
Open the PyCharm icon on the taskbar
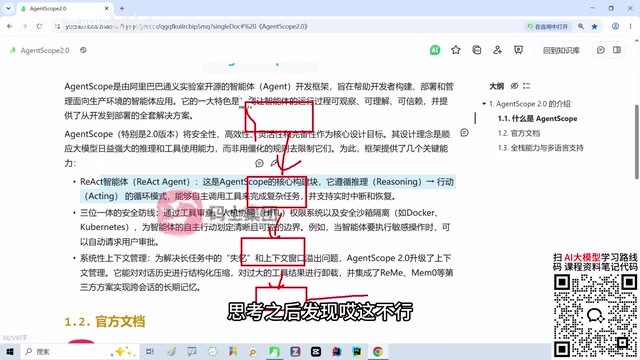click(357, 351)
